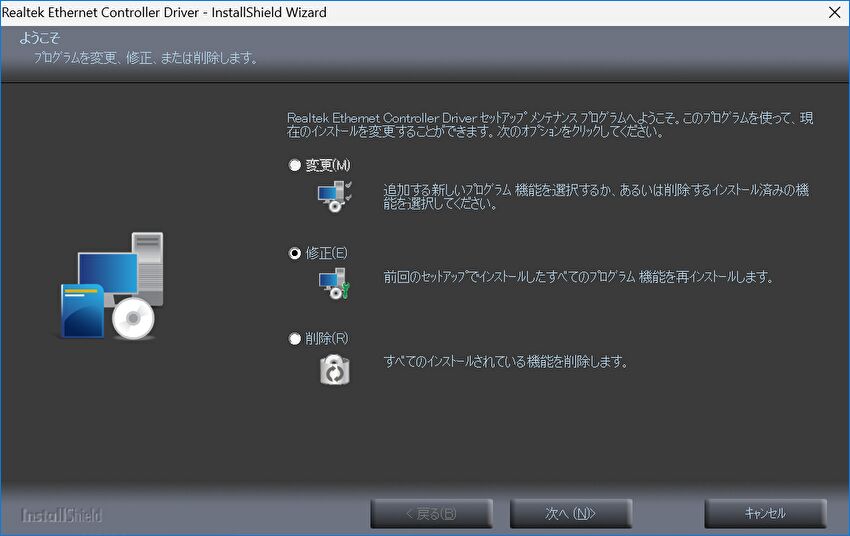The image size is (850, 536).
Task: Click the InstallShield logo at bottom left
Action: [62, 515]
